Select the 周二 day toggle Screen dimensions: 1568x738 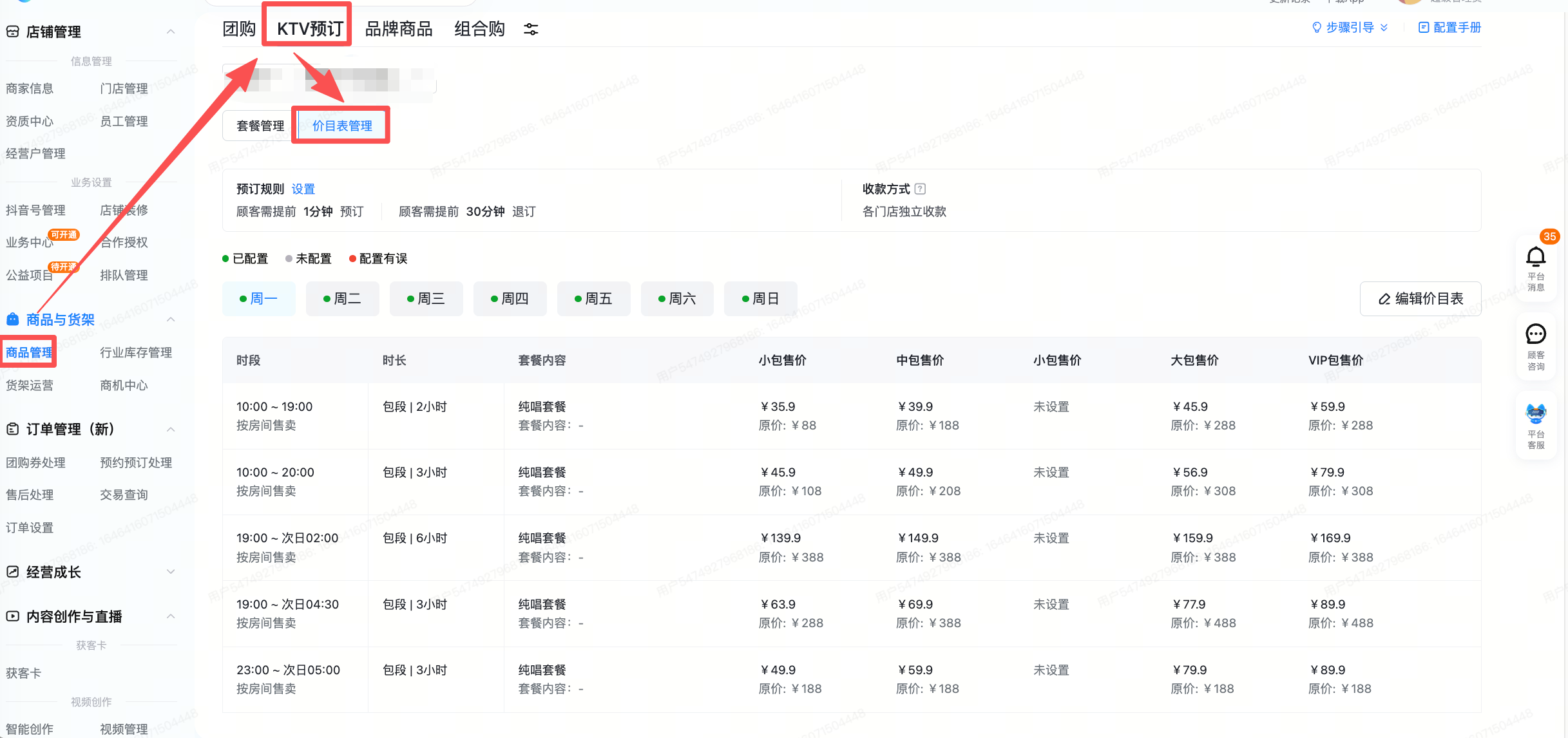coord(343,299)
